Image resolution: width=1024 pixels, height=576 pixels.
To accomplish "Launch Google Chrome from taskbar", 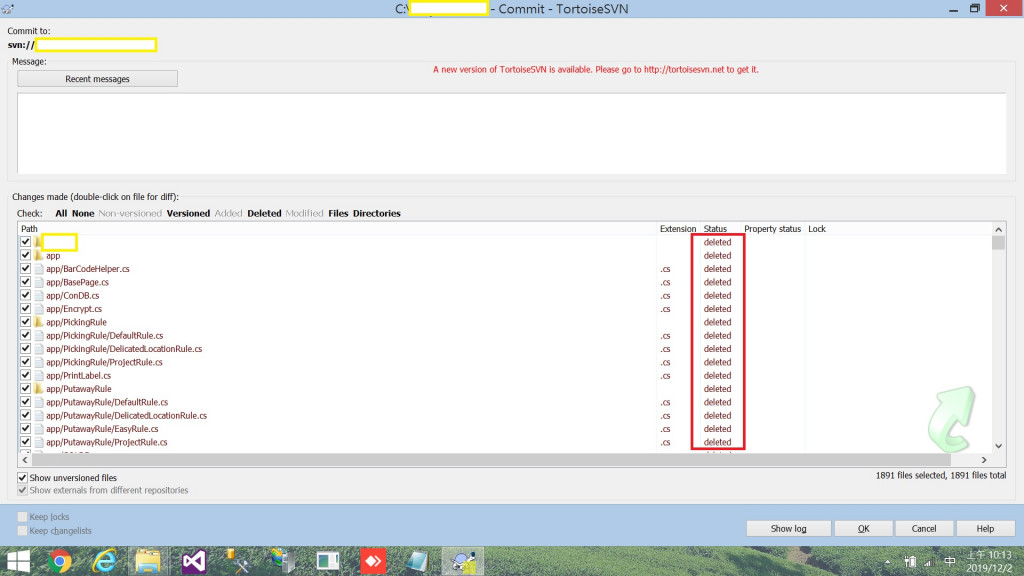I will 60,562.
